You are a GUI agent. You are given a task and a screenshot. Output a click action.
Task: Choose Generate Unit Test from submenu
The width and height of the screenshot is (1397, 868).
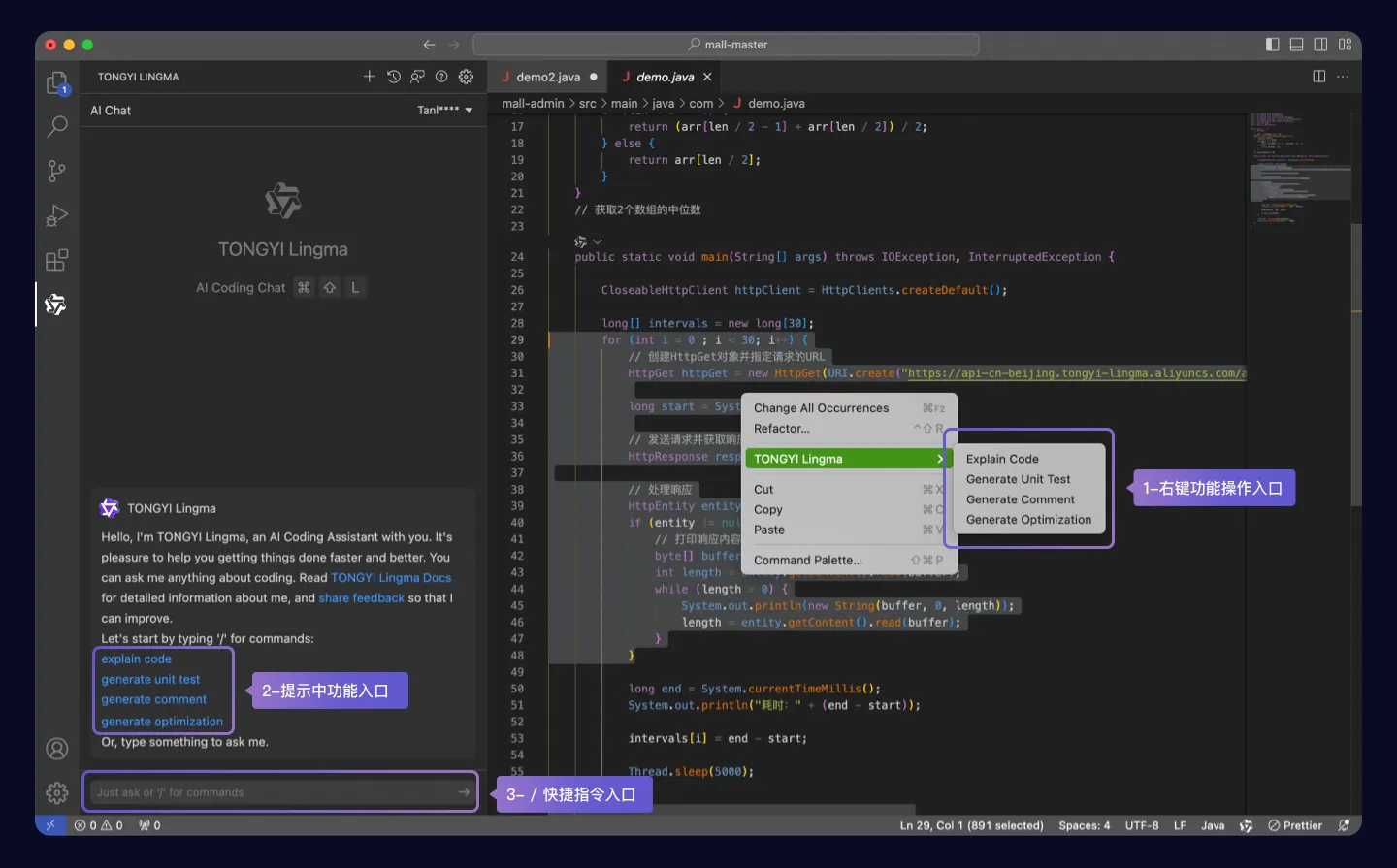[x=1018, y=479]
